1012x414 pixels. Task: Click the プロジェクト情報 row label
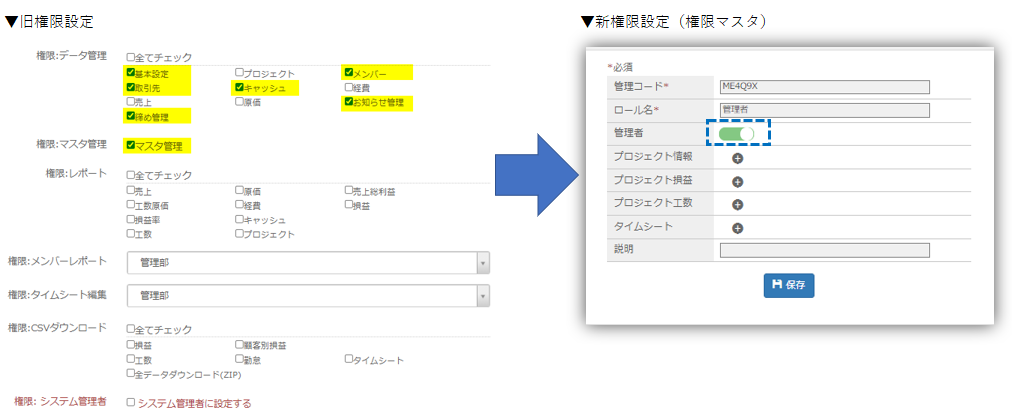653,156
